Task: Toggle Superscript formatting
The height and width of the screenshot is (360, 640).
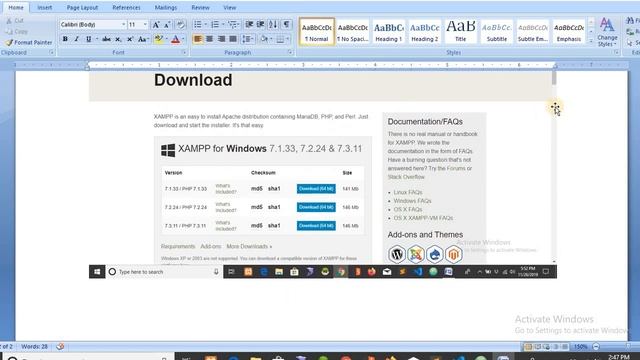Action: pyautogui.click(x=130, y=39)
